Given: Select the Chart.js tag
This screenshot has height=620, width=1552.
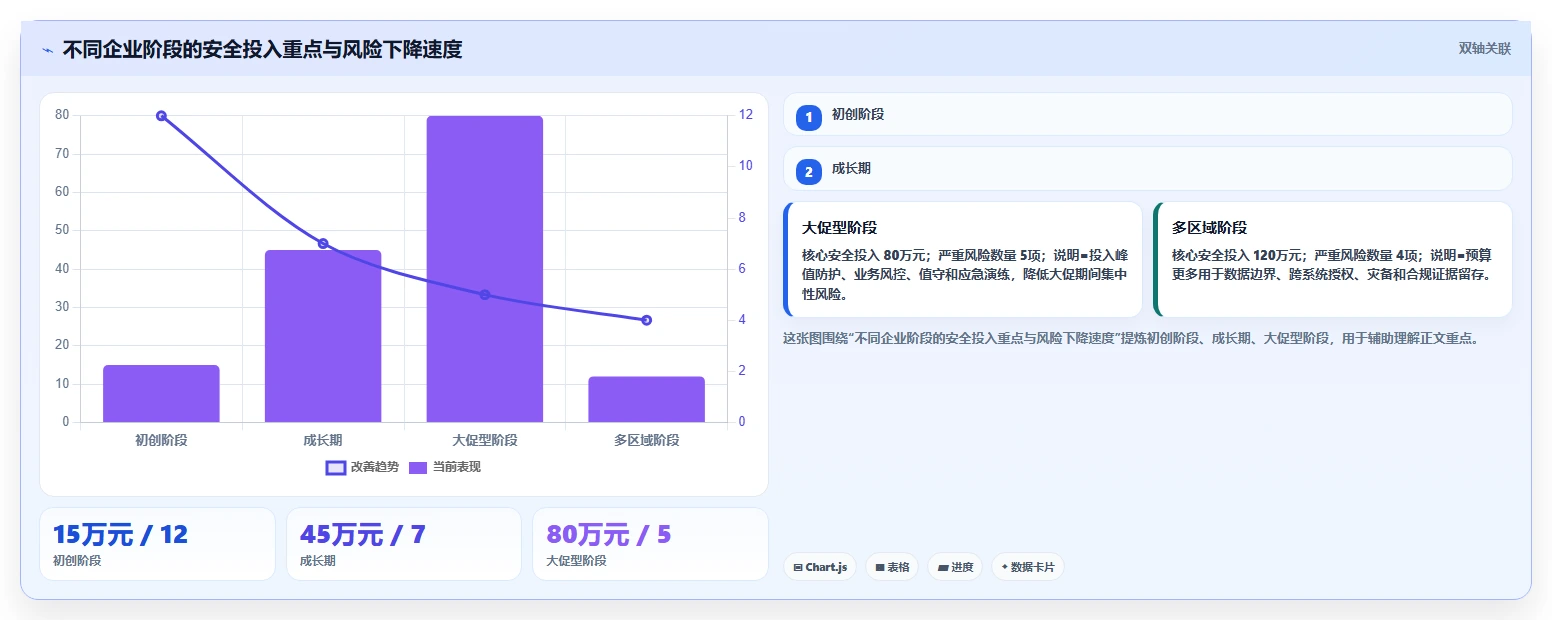Looking at the screenshot, I should (x=820, y=567).
